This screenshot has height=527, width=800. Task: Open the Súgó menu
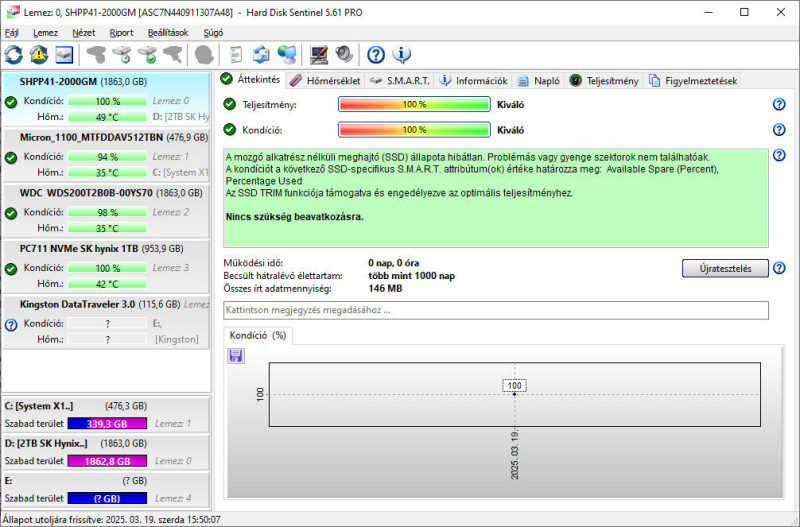[x=213, y=33]
